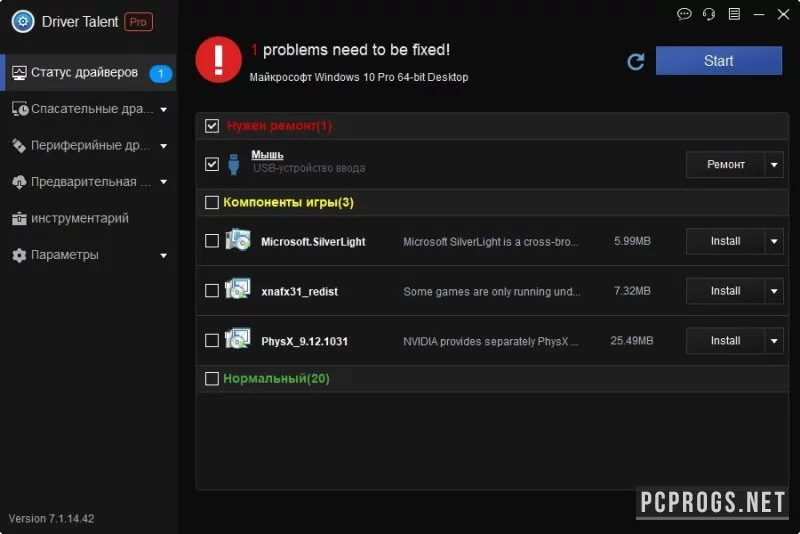
Task: Click the xnafx31_redist package icon
Action: (238, 289)
